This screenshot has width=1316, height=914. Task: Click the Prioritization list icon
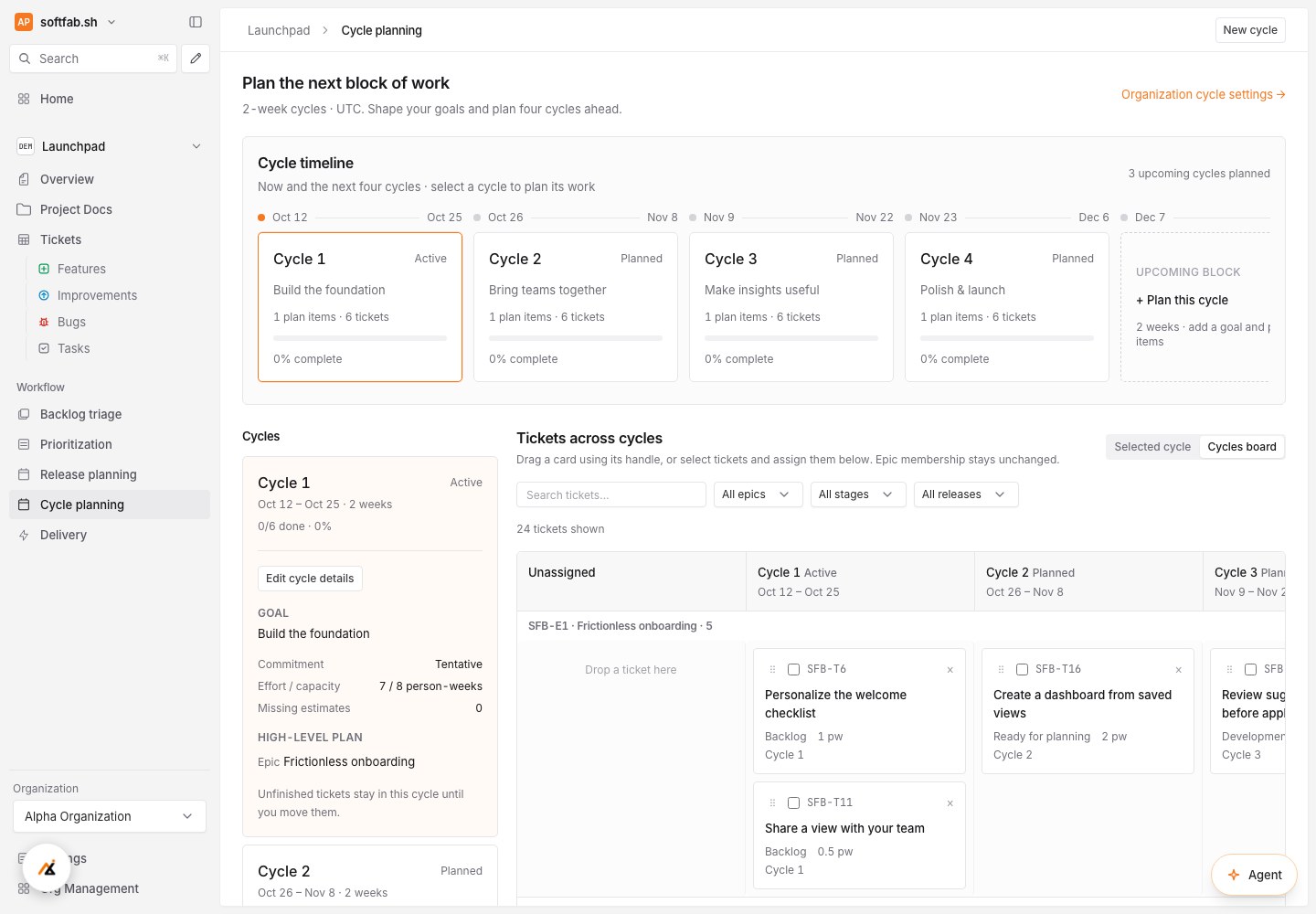pyautogui.click(x=24, y=444)
